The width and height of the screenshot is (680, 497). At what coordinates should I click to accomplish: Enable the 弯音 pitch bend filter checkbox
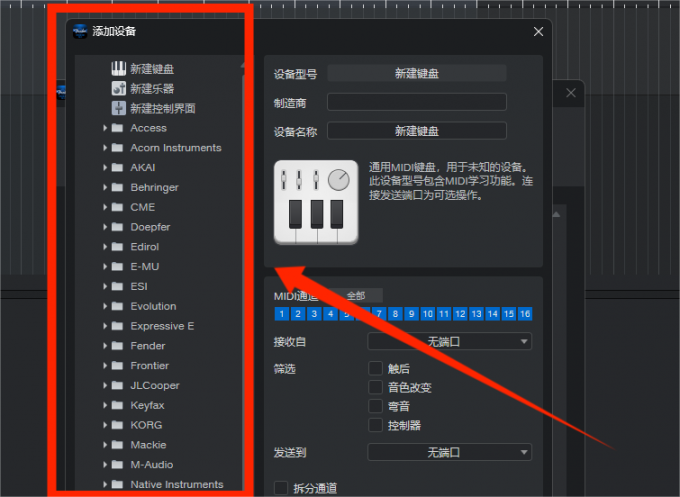click(375, 406)
